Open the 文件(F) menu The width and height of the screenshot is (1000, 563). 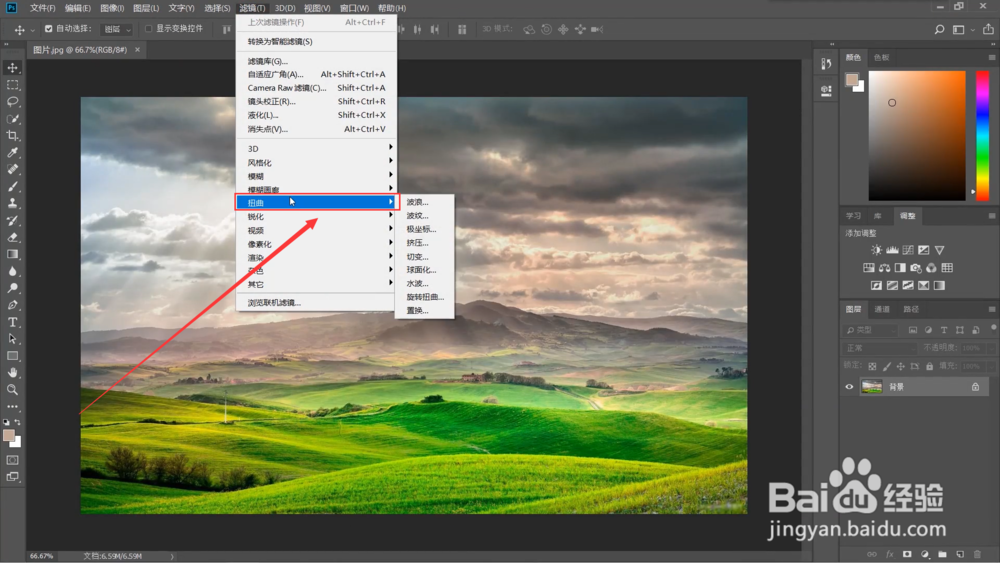click(43, 8)
